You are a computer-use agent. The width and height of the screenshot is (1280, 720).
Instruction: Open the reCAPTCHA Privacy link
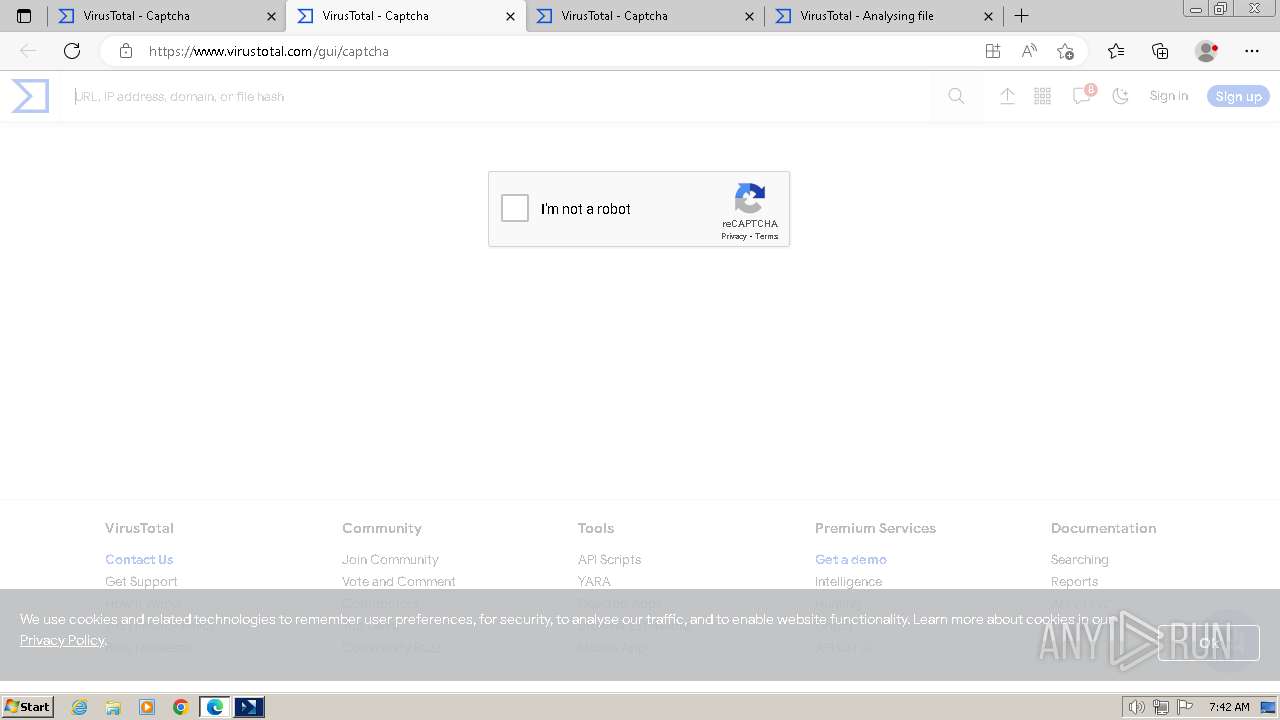click(734, 236)
